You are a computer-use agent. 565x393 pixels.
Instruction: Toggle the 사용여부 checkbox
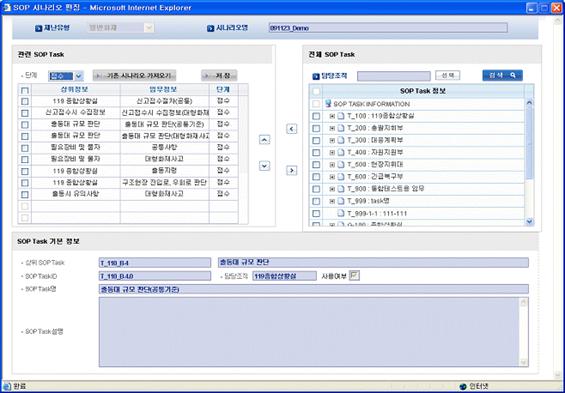(355, 276)
